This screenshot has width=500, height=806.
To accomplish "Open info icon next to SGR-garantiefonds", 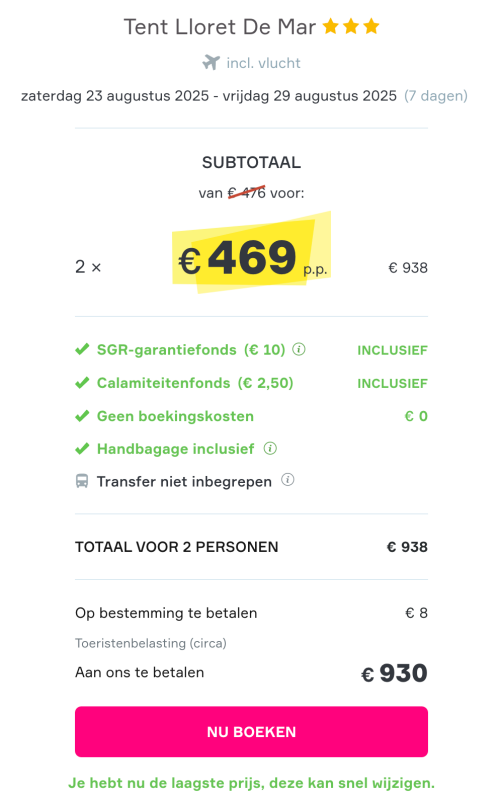I will pos(299,350).
